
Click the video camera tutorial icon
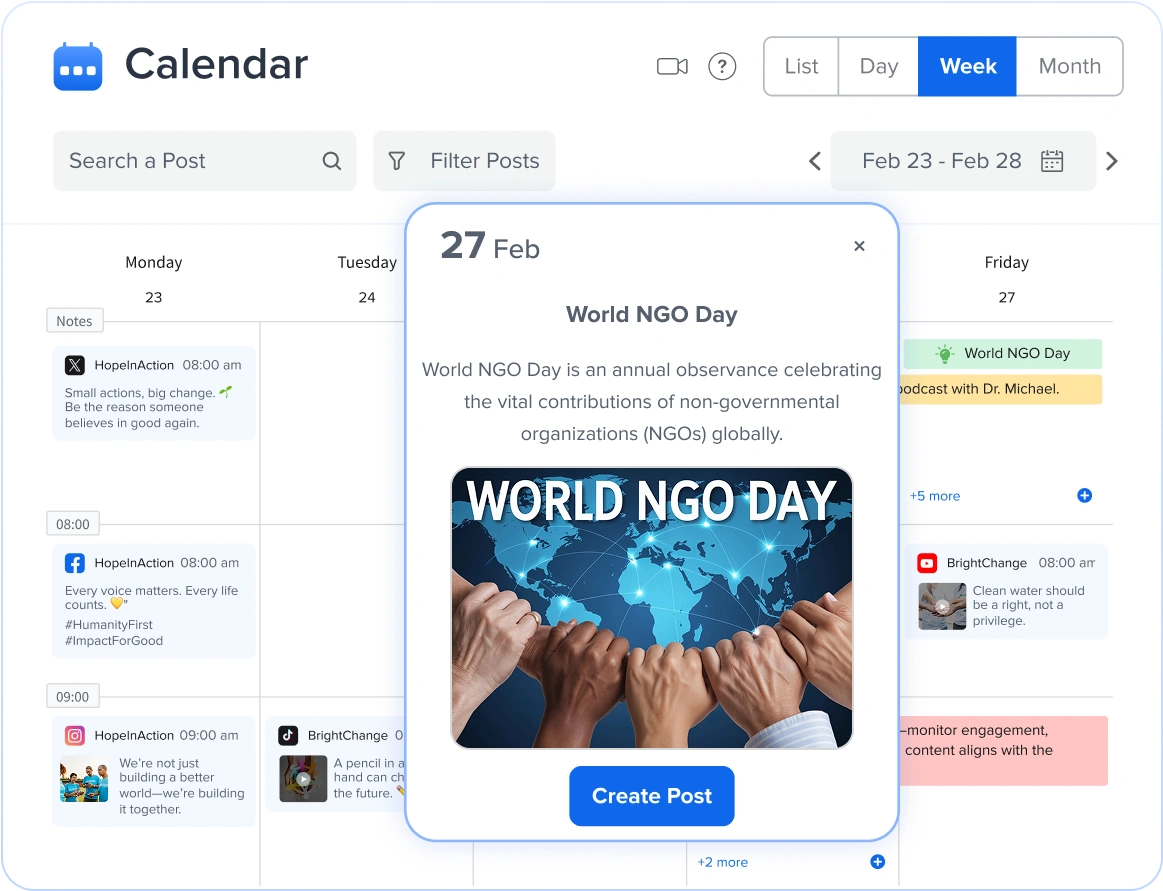tap(671, 66)
